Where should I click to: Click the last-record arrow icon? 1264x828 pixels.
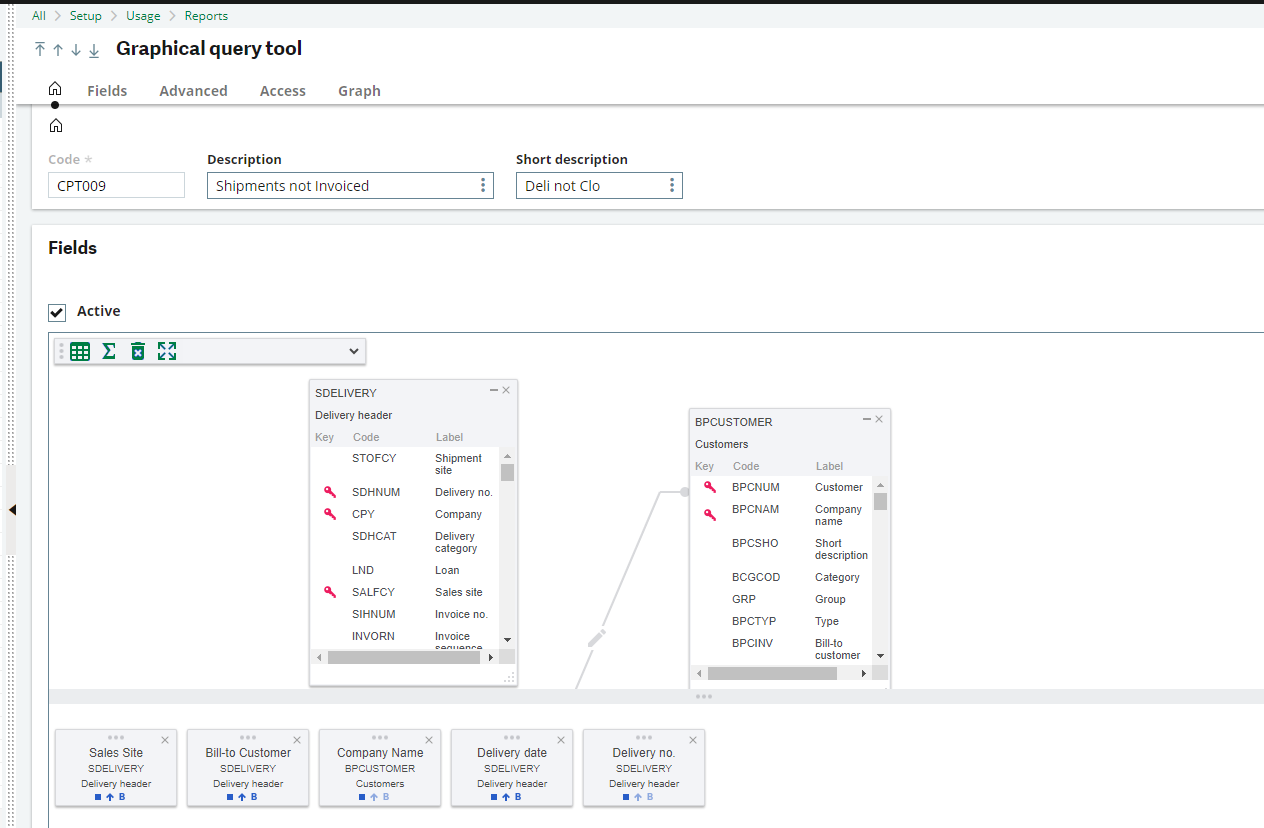(93, 49)
